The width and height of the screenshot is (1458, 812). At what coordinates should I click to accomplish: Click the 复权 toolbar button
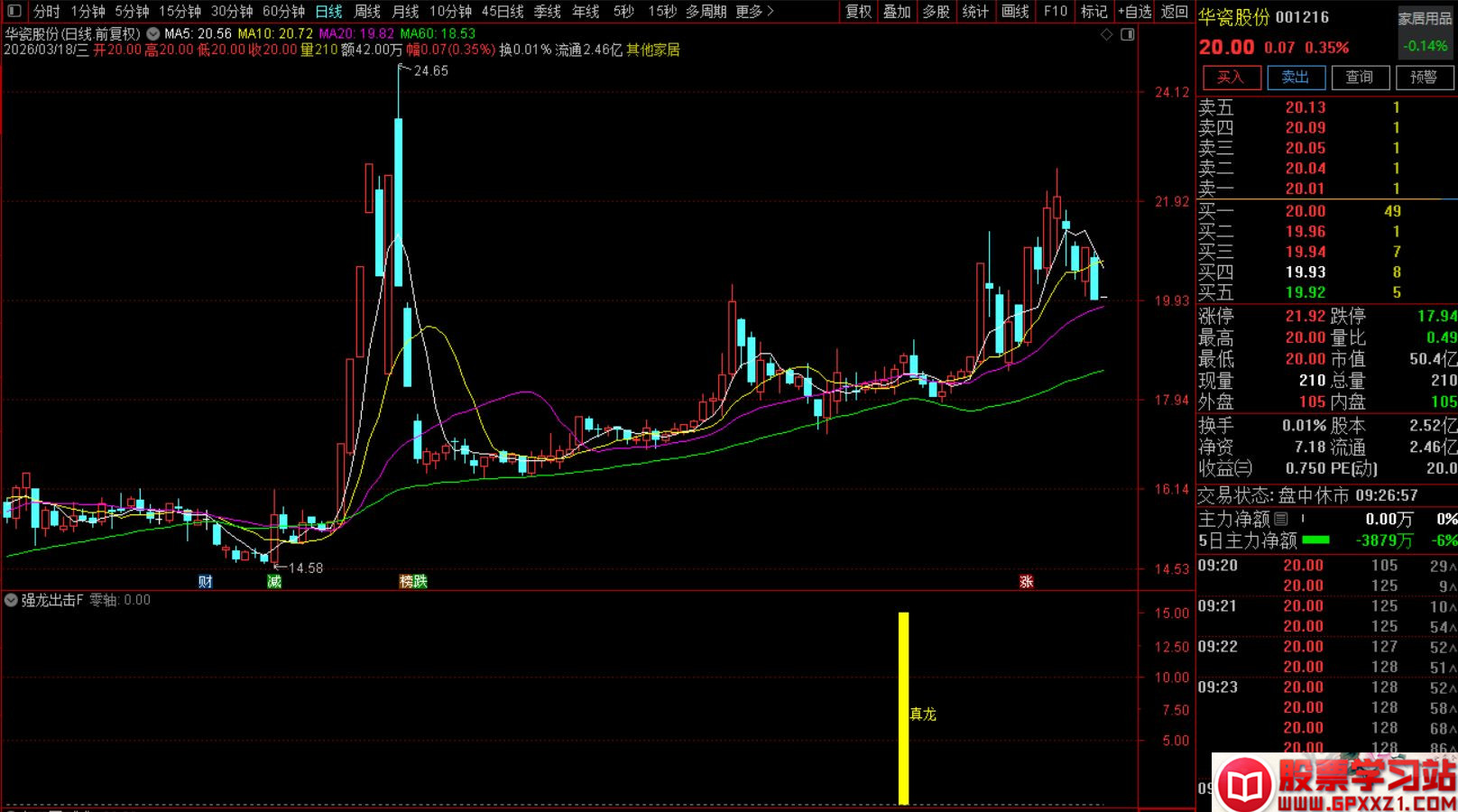[858, 11]
